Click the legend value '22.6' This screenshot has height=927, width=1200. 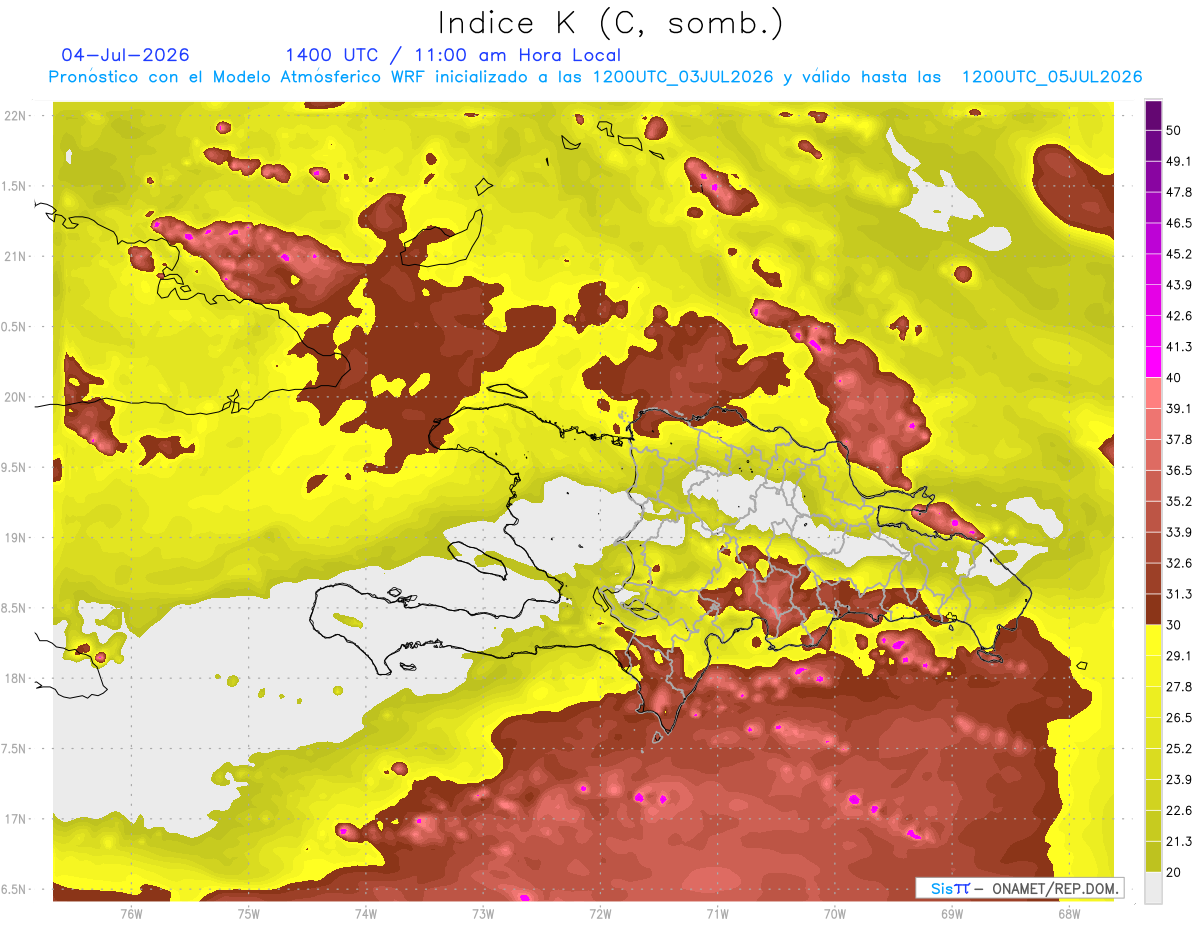pyautogui.click(x=1178, y=810)
